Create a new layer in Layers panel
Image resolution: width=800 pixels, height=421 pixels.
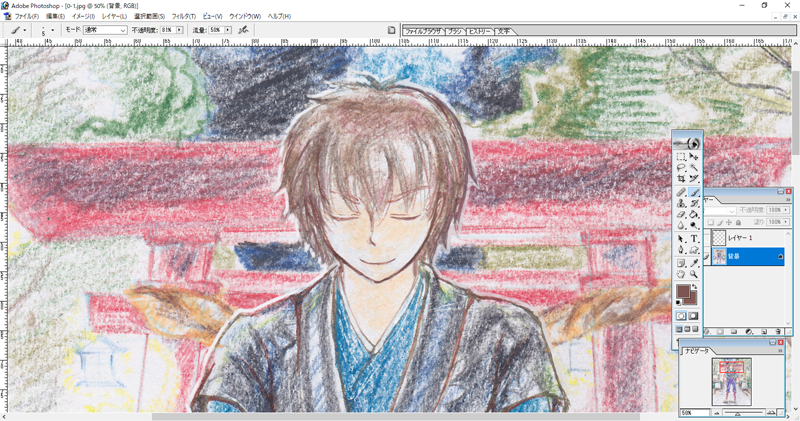click(x=764, y=332)
